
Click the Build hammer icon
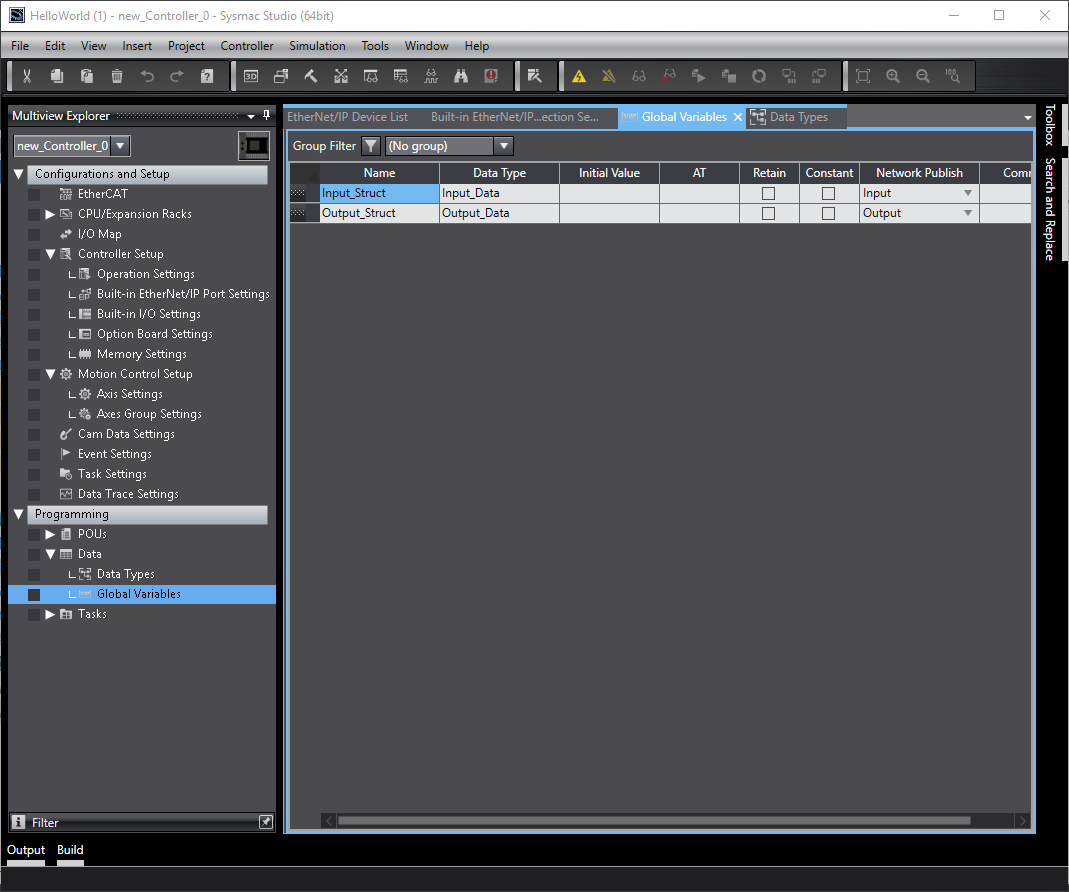(x=311, y=76)
